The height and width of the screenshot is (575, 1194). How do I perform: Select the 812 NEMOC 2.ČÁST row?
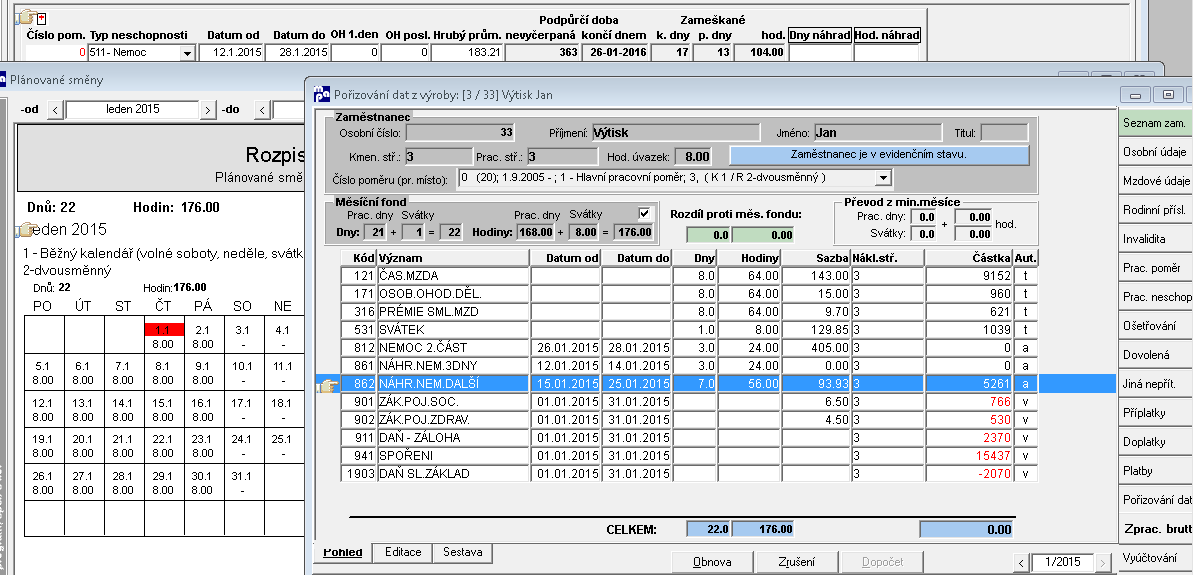[x=690, y=347]
